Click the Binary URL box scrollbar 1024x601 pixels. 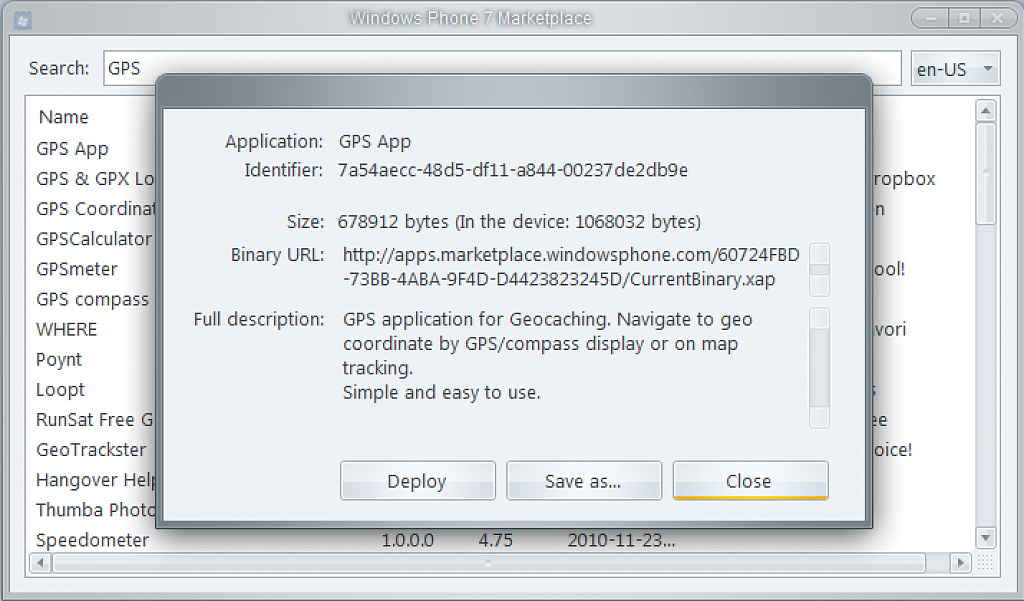(820, 269)
